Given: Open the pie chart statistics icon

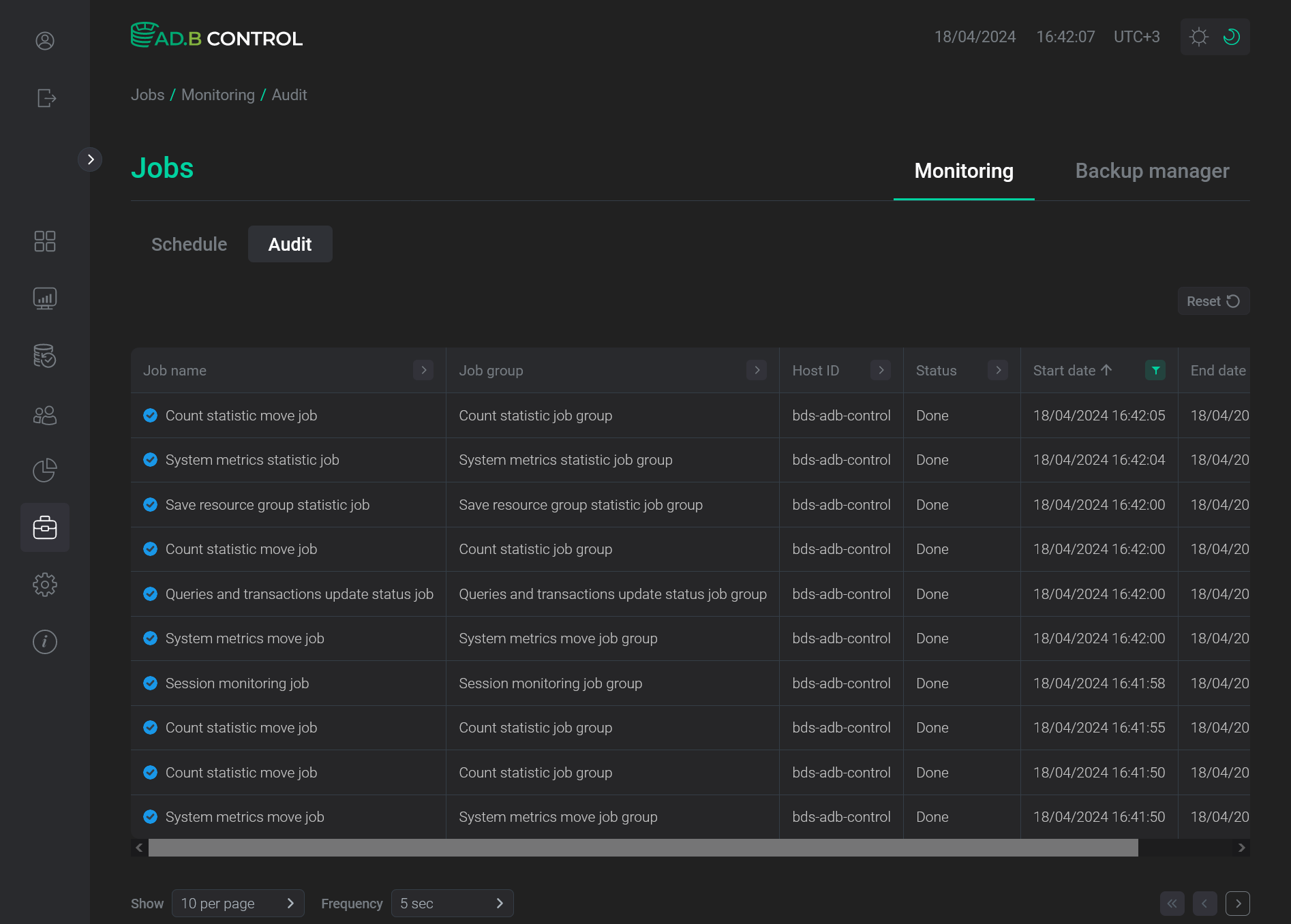Looking at the screenshot, I should pos(45,469).
